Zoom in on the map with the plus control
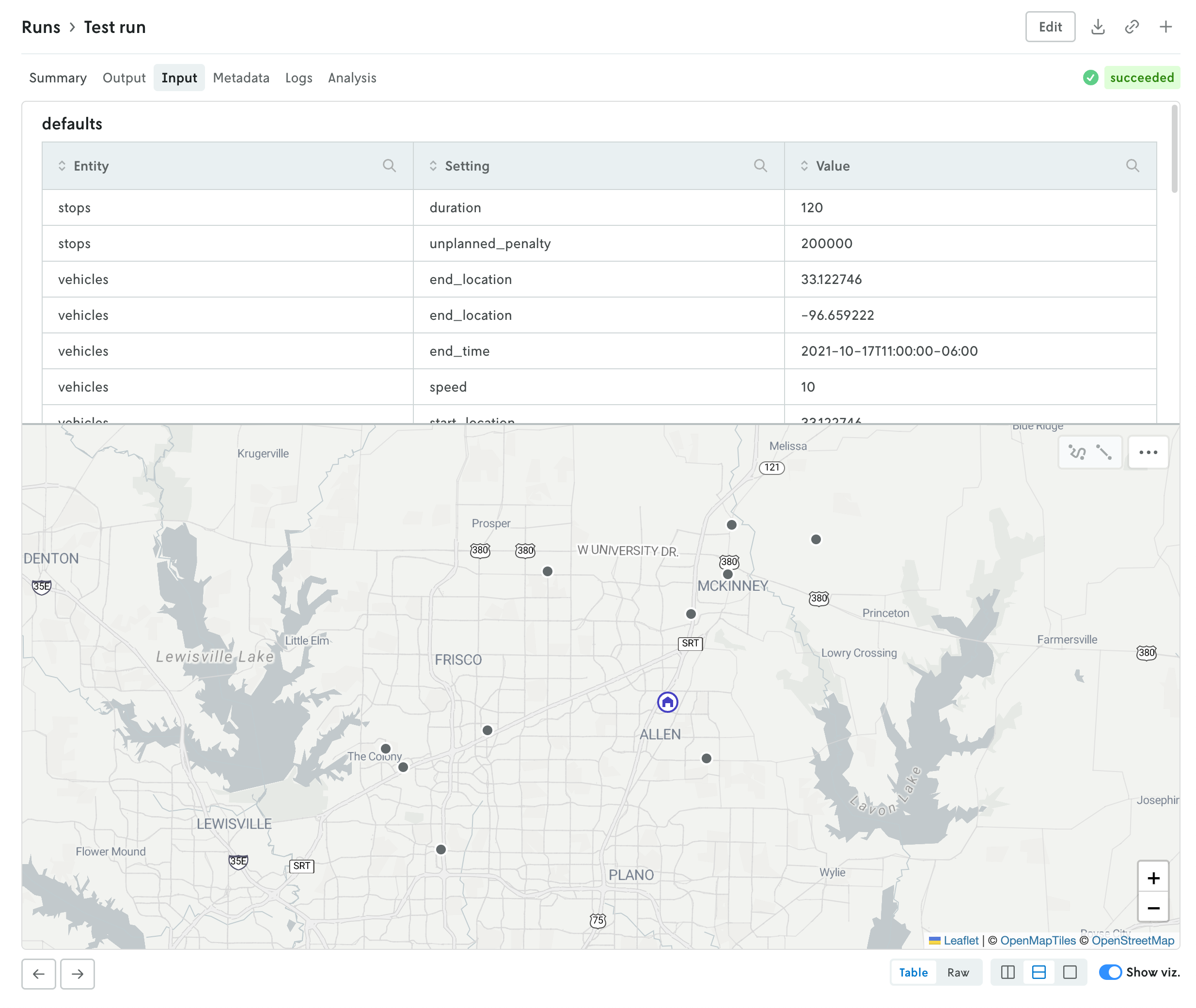The image size is (1196, 1008). pyautogui.click(x=1154, y=878)
